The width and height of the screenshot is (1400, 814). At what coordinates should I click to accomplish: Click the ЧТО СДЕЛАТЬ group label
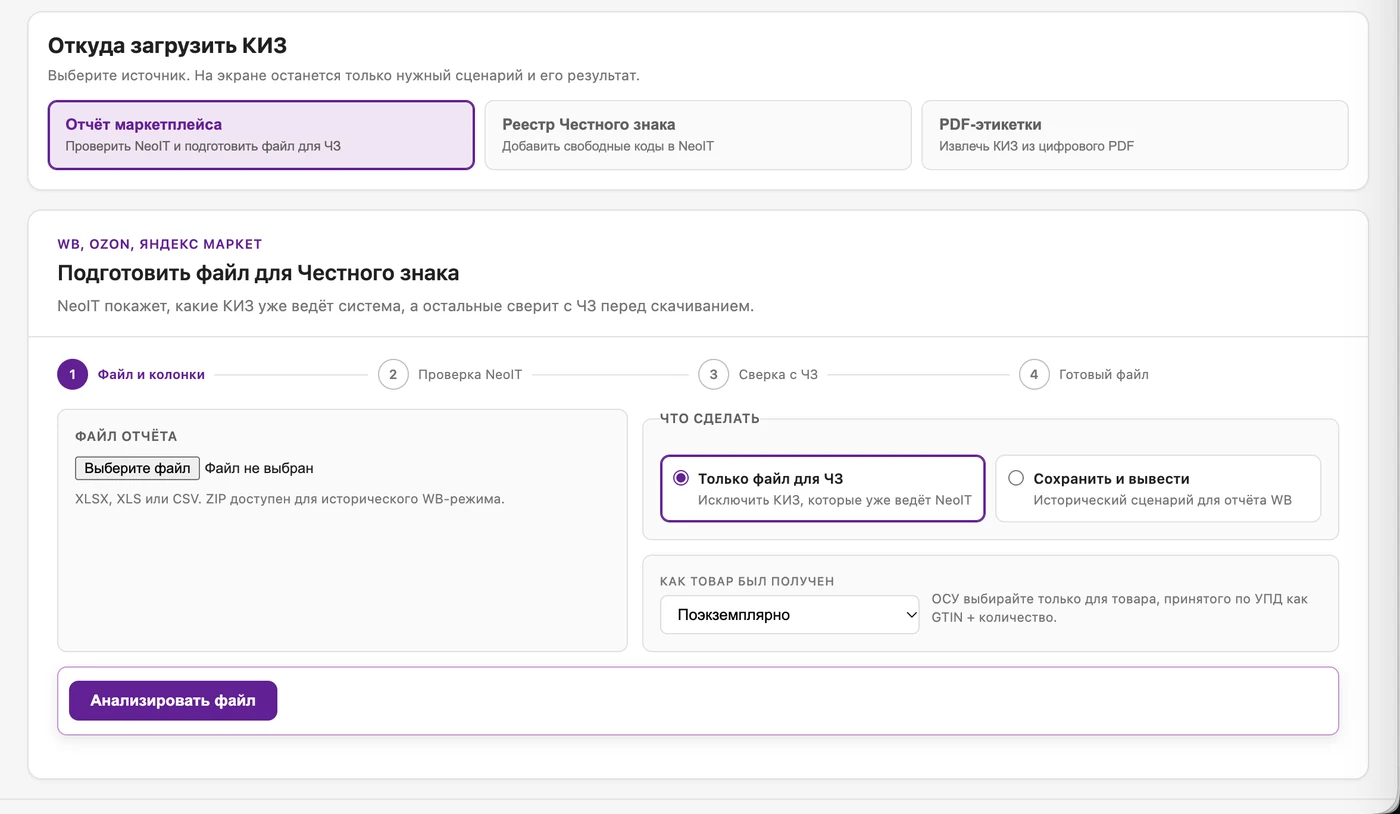click(710, 419)
